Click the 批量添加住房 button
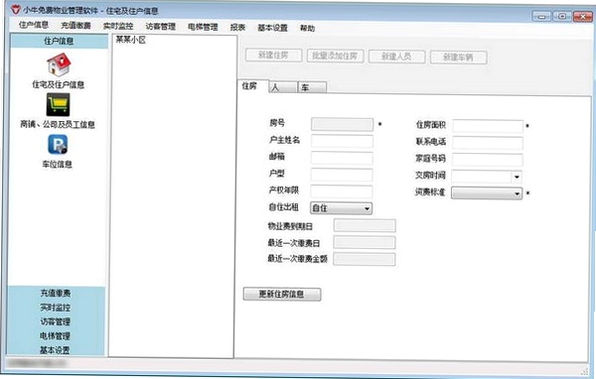Image resolution: width=596 pixels, height=379 pixels. [x=335, y=56]
